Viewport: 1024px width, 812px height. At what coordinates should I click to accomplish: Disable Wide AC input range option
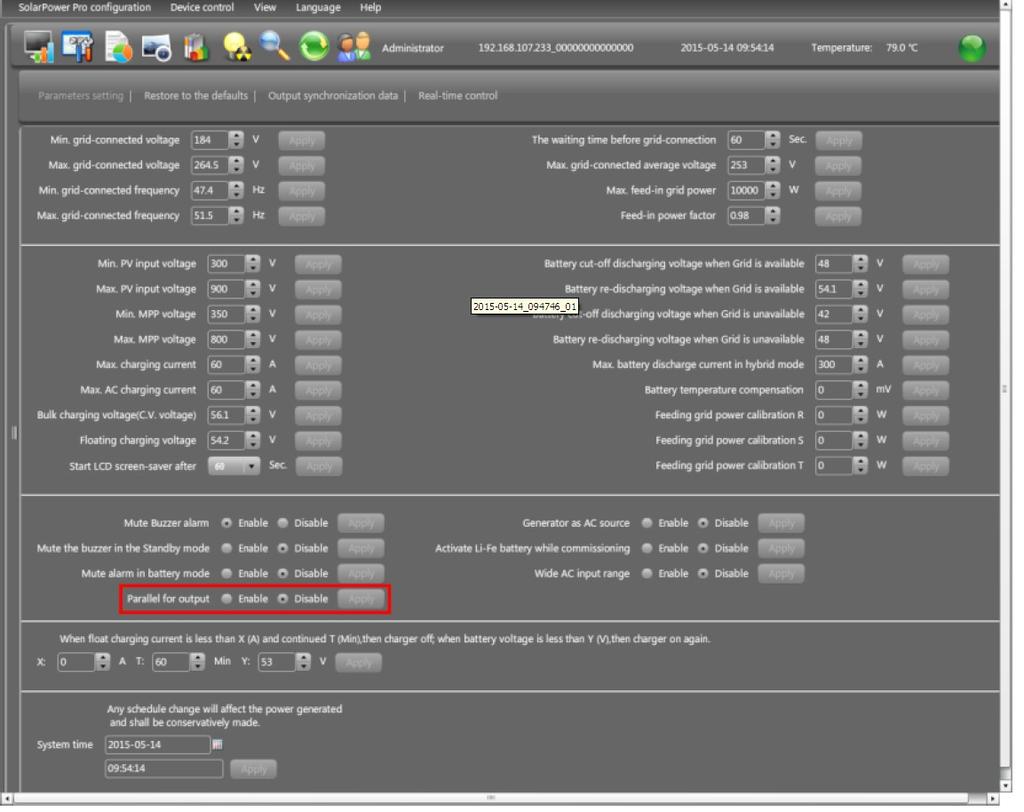pyautogui.click(x=703, y=573)
